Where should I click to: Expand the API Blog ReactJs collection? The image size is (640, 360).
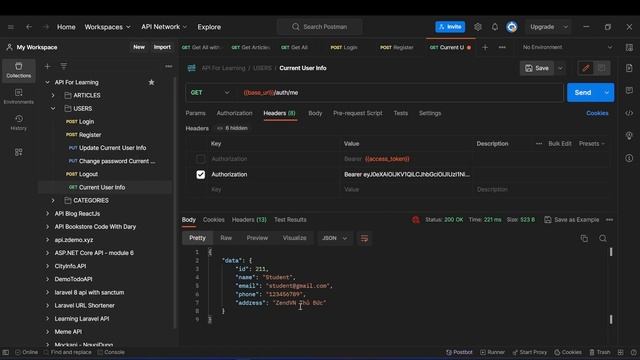47,213
